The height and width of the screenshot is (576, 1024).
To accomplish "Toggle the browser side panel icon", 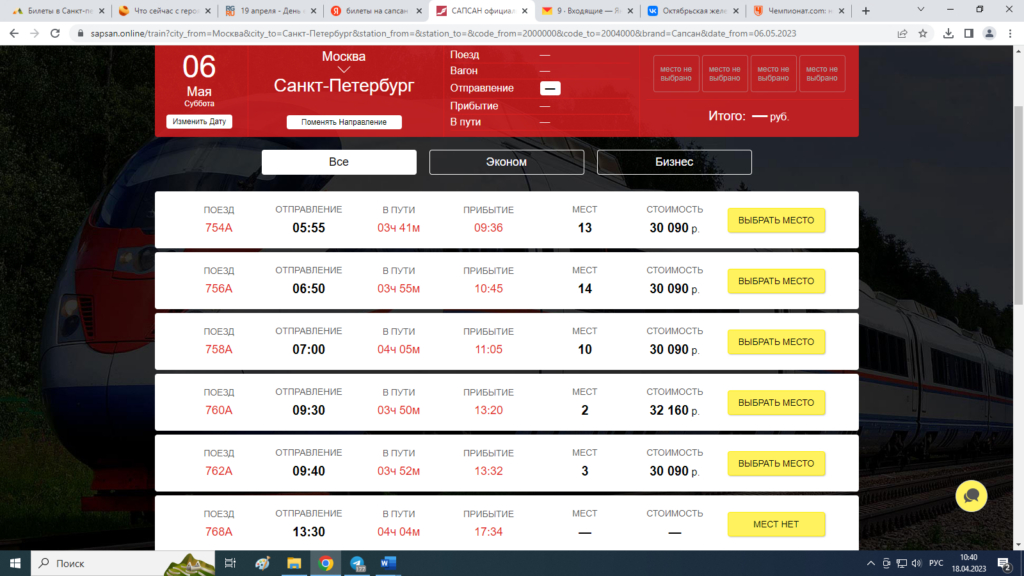I will [x=968, y=33].
